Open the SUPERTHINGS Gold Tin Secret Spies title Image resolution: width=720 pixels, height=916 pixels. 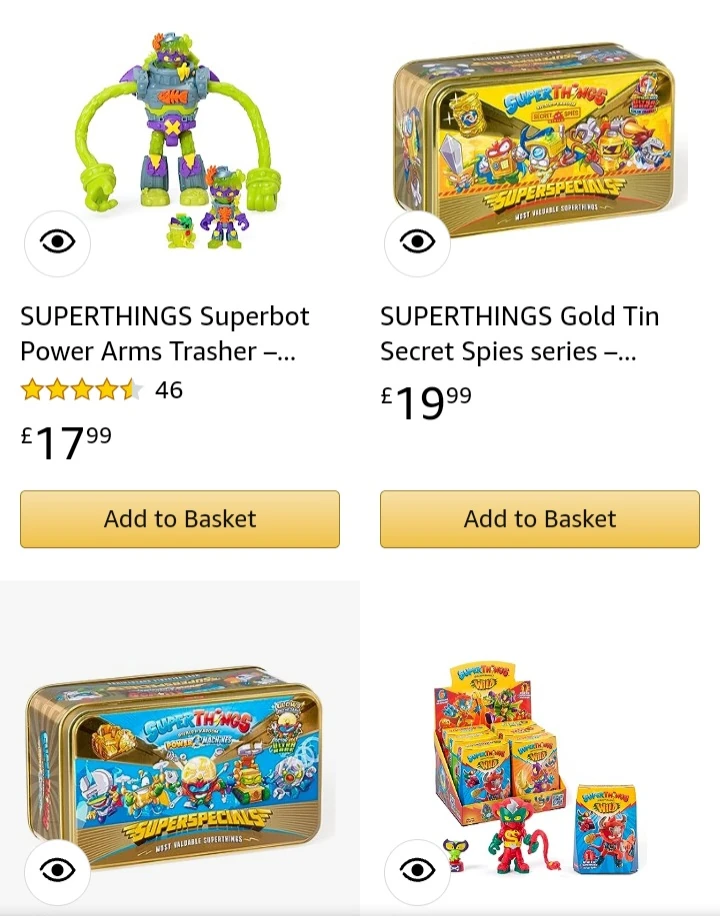pos(519,334)
